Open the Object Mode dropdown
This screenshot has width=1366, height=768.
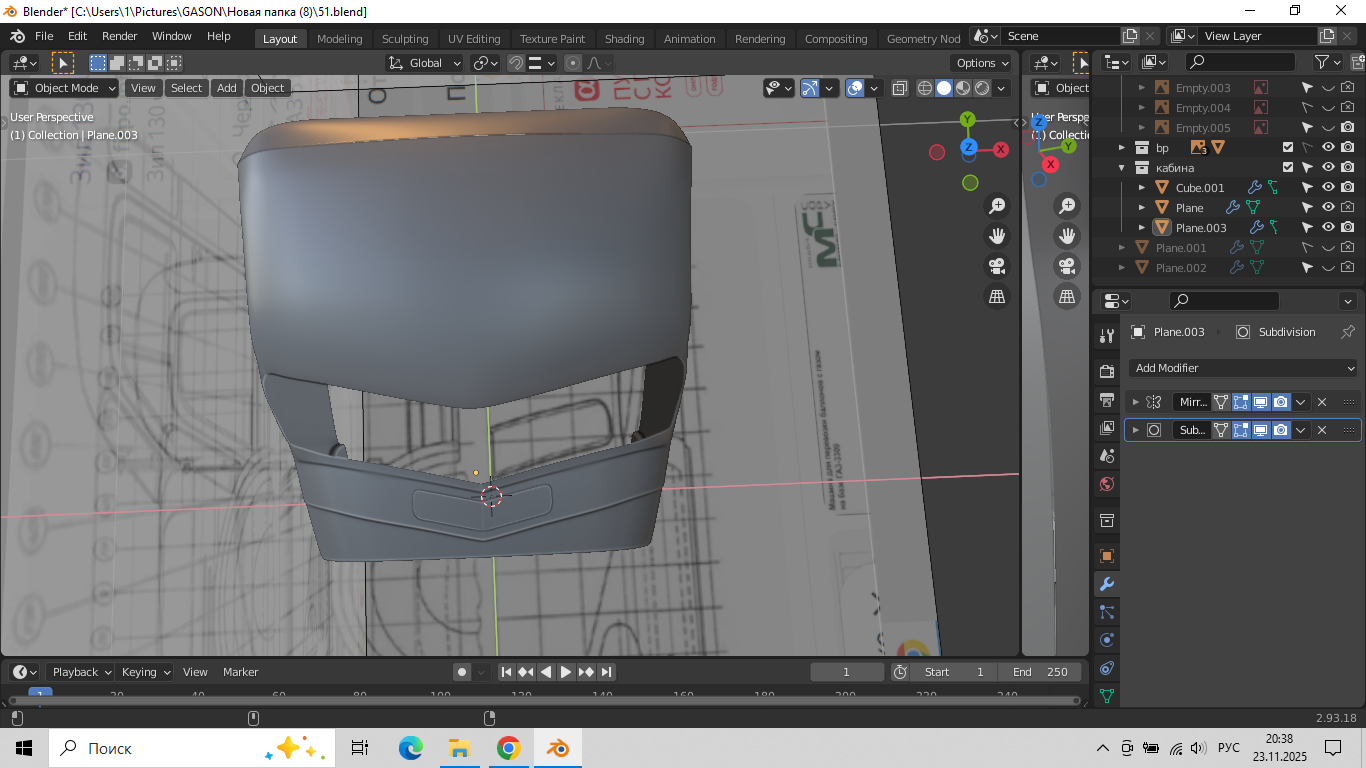point(65,88)
